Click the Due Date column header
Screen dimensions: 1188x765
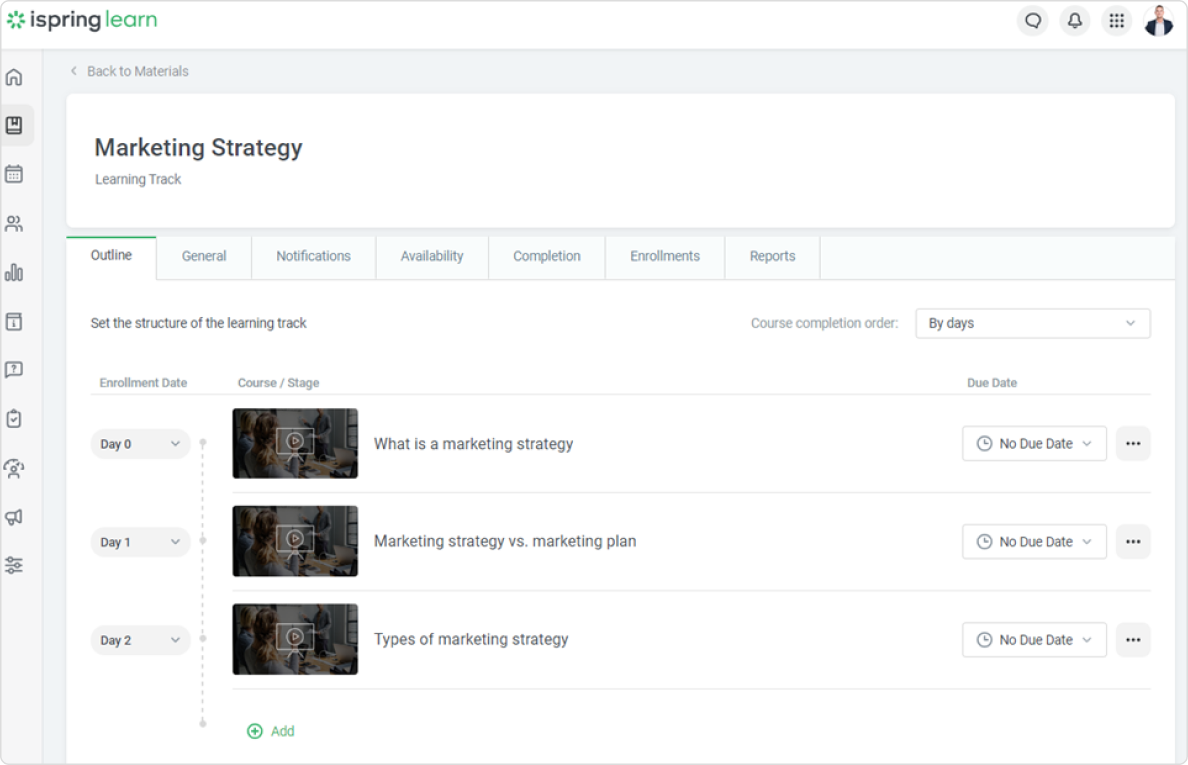click(992, 383)
